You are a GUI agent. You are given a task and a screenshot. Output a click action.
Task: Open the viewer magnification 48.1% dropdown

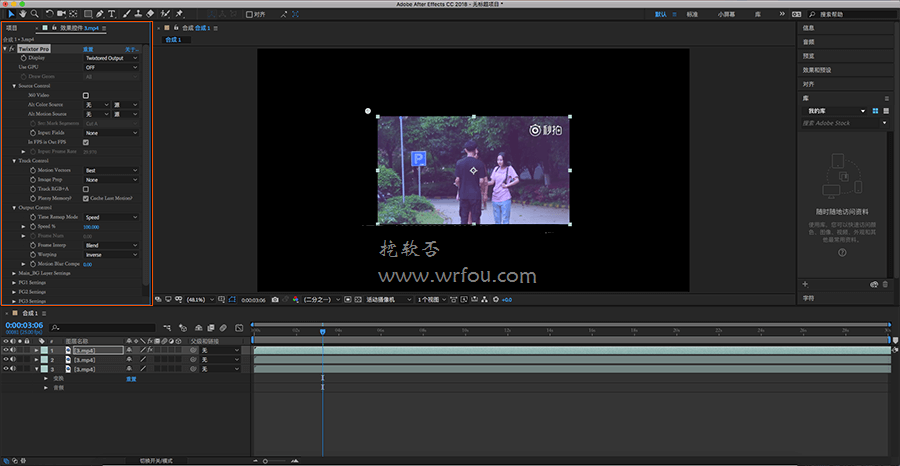point(200,300)
